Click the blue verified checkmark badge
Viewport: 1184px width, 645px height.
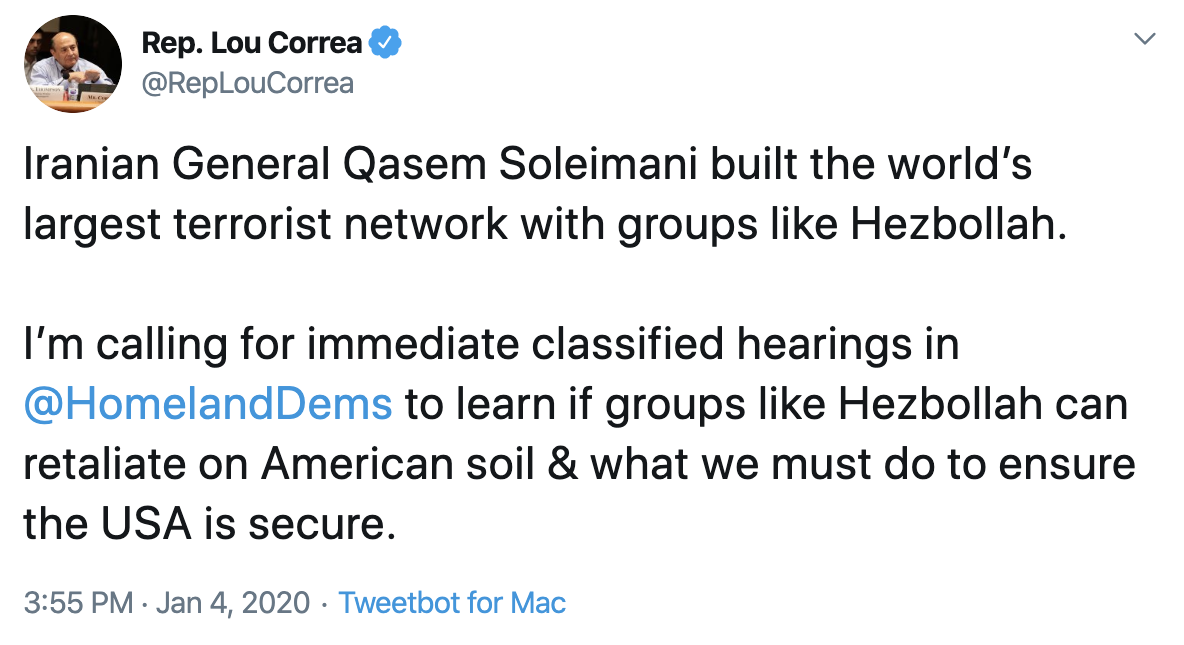(387, 43)
